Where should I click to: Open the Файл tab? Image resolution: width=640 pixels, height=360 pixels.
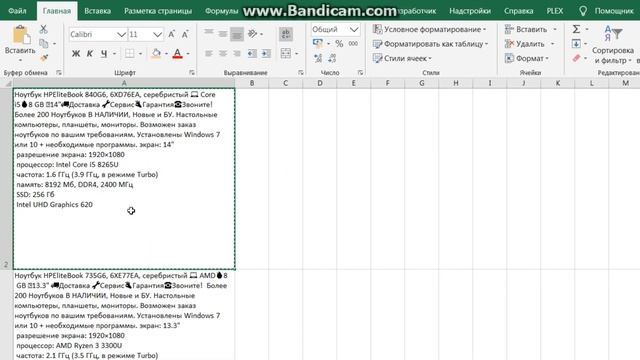point(18,11)
